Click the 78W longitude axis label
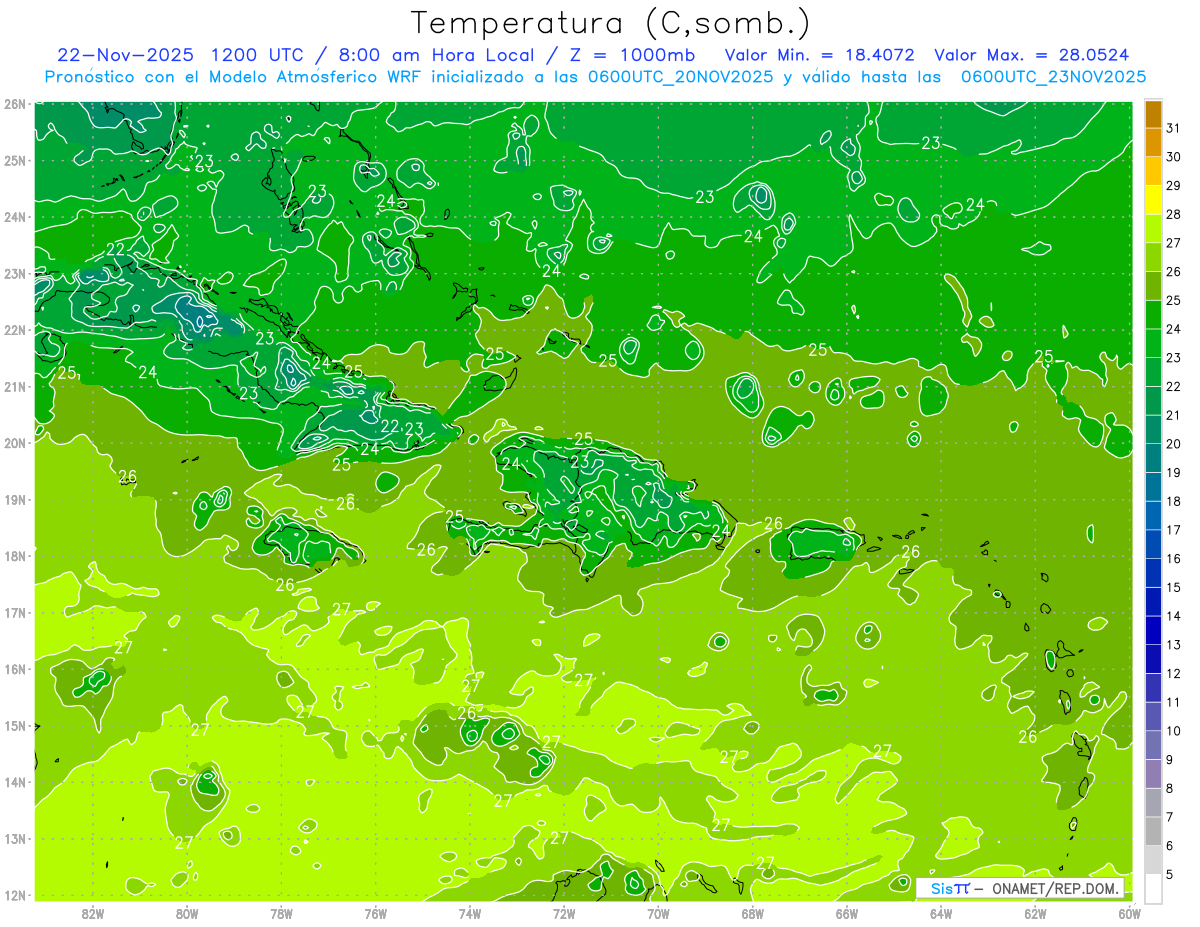This screenshot has width=1200, height=927. (x=281, y=913)
